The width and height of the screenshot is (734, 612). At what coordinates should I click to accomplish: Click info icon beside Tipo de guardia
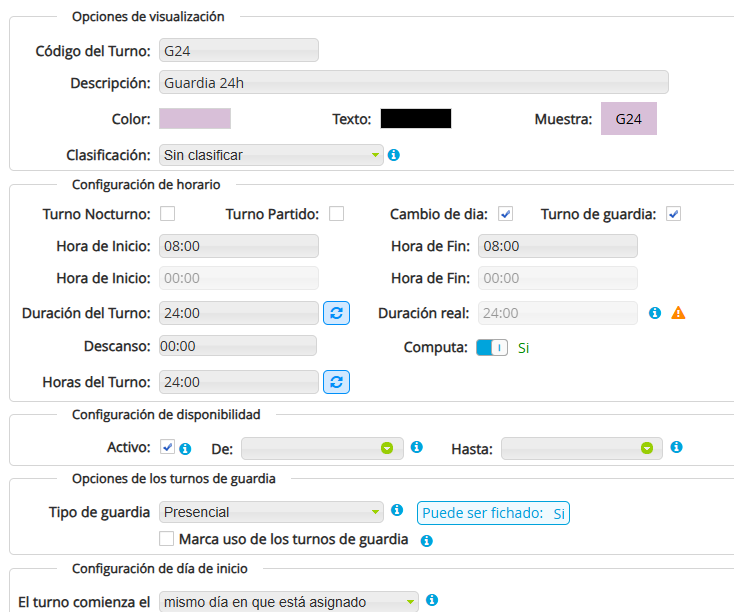pos(397,511)
